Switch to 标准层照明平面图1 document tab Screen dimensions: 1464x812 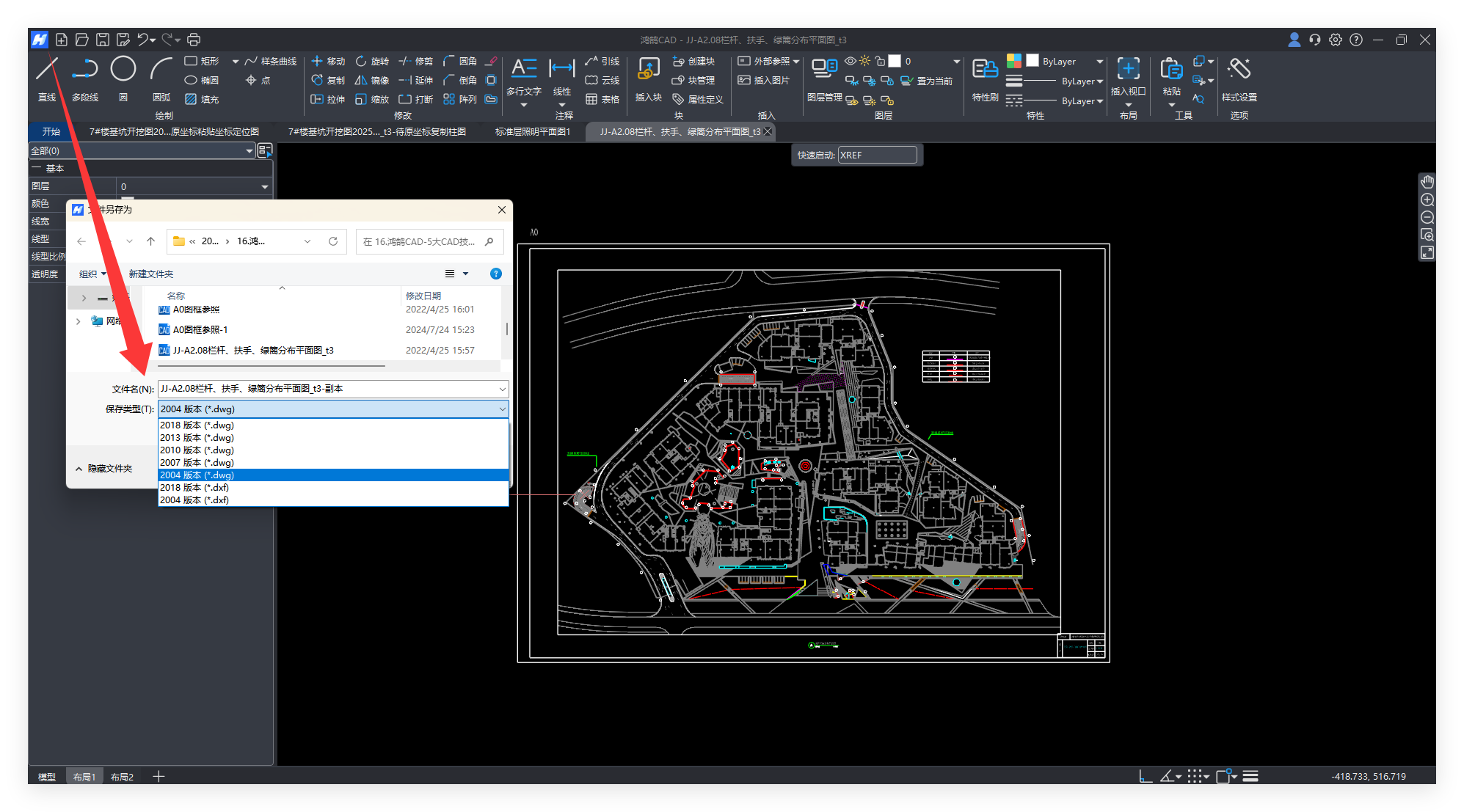pyautogui.click(x=532, y=132)
